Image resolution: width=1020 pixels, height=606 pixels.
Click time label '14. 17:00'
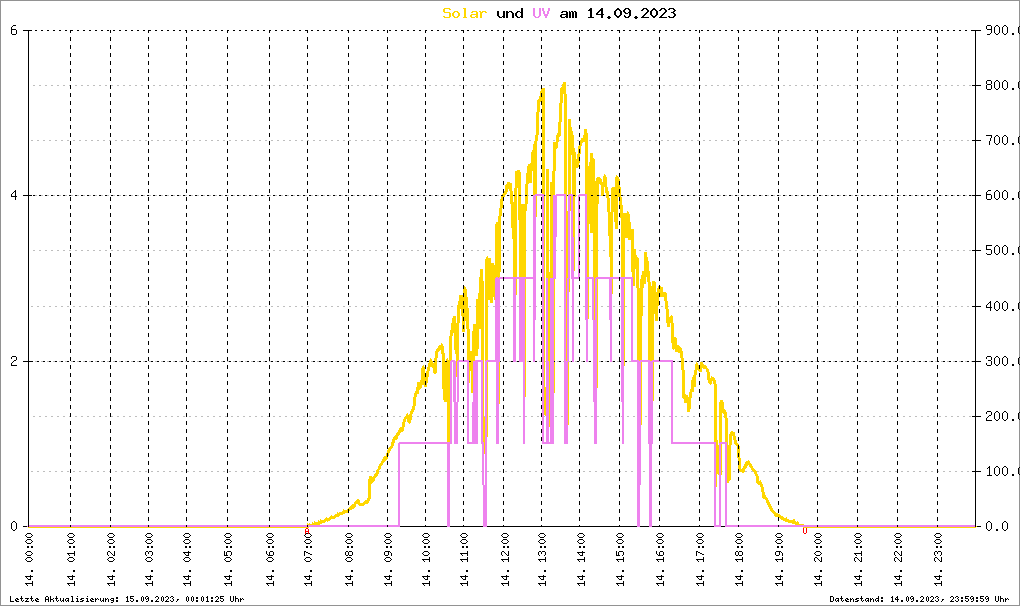click(700, 560)
